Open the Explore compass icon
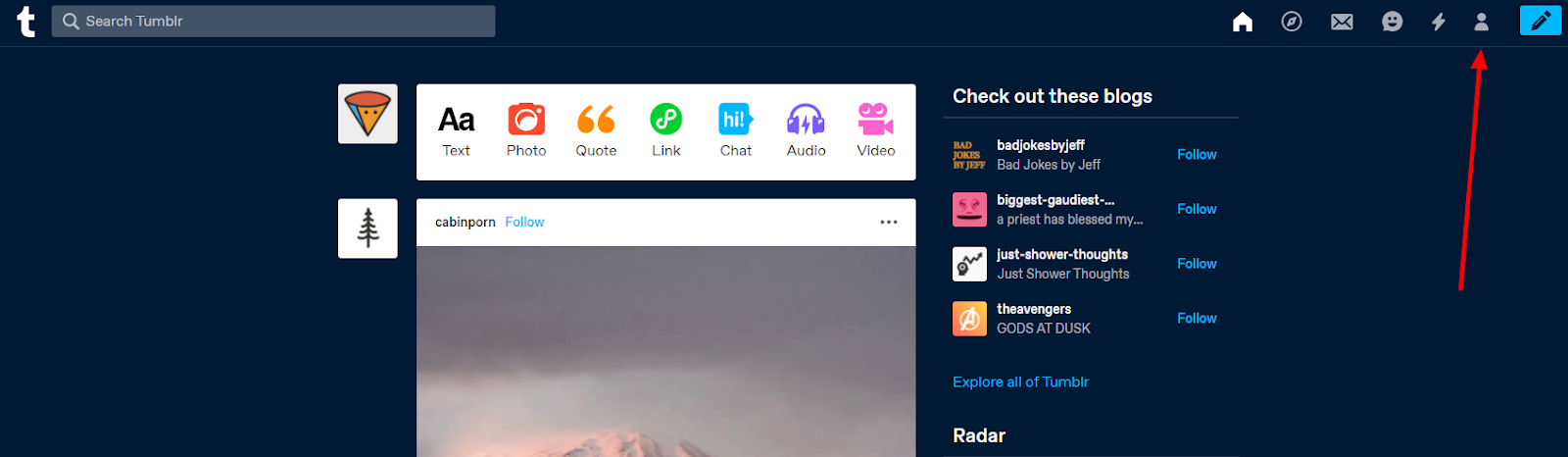Screen dimensions: 1568x457 (x=1292, y=22)
